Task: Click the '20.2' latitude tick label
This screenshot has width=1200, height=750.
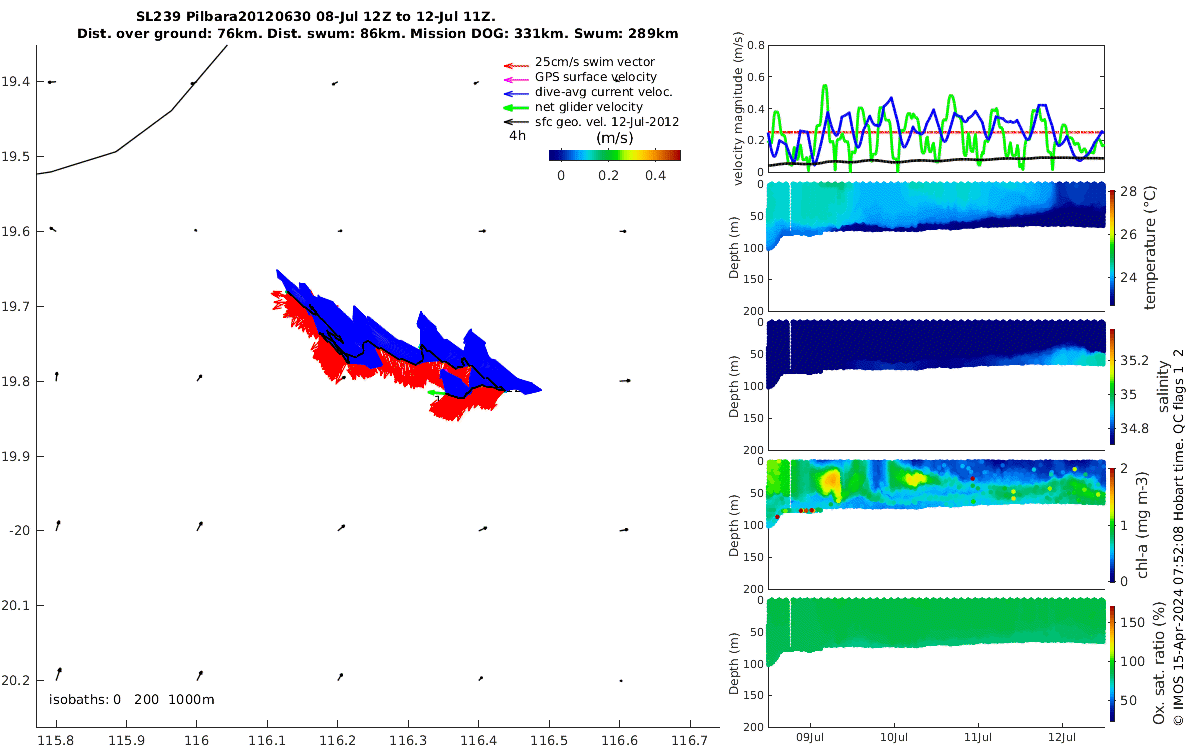Action: (x=16, y=681)
